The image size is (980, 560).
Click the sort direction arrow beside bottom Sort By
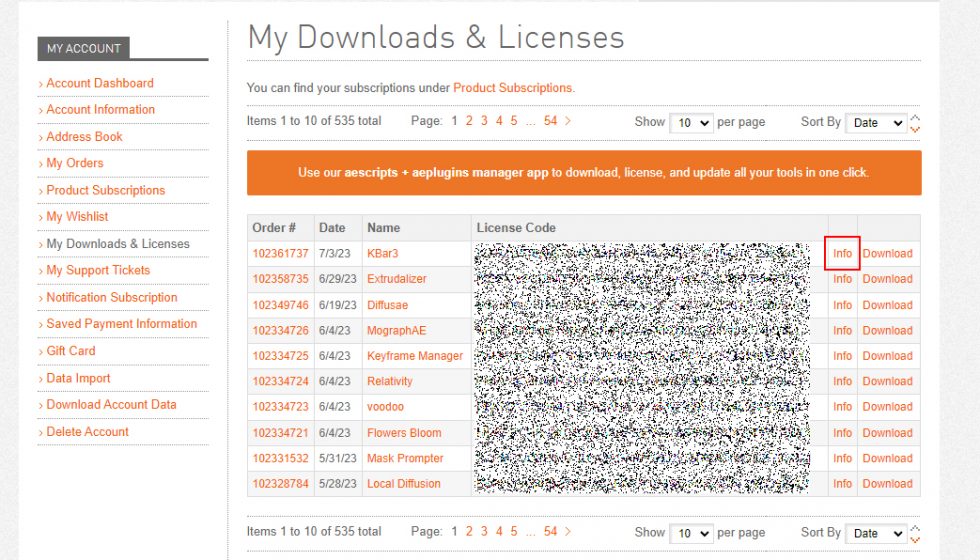[915, 534]
